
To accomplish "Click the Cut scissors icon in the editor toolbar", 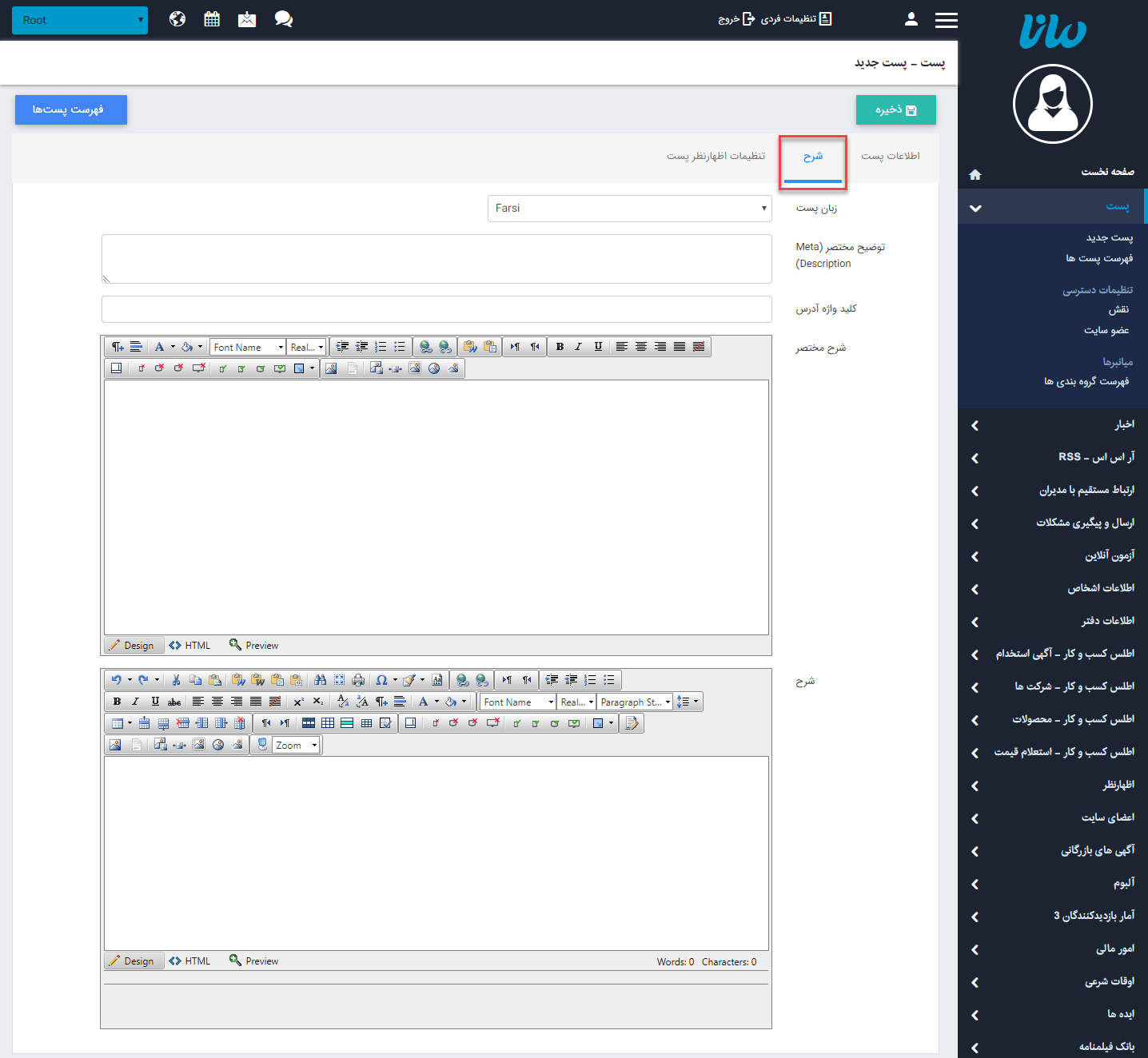I will coord(176,680).
